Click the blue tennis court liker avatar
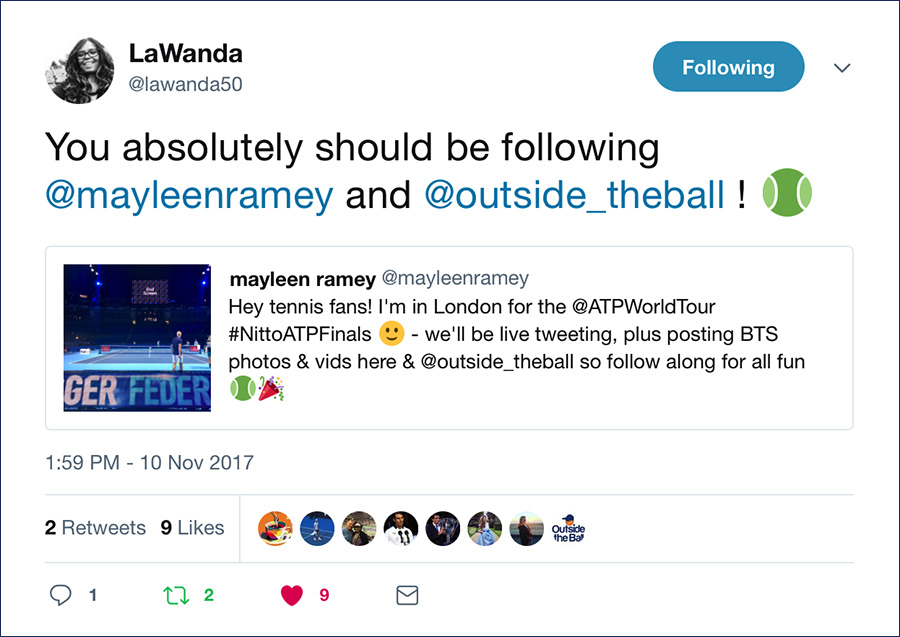 pyautogui.click(x=317, y=529)
